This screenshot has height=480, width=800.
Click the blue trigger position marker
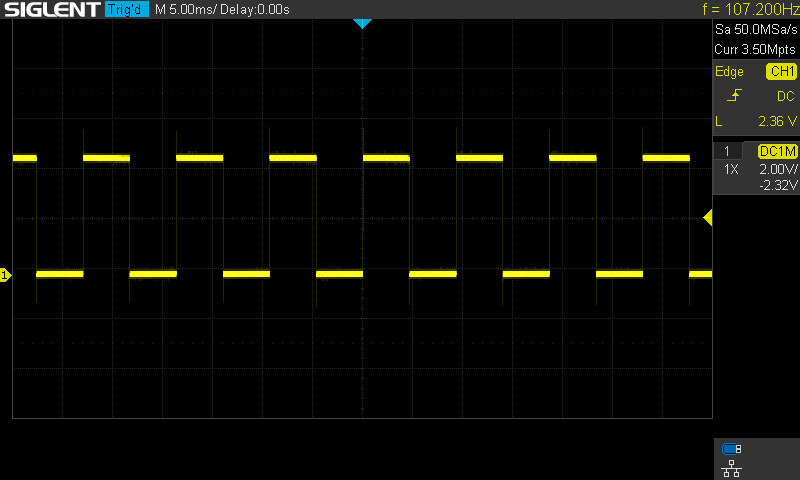pyautogui.click(x=362, y=23)
